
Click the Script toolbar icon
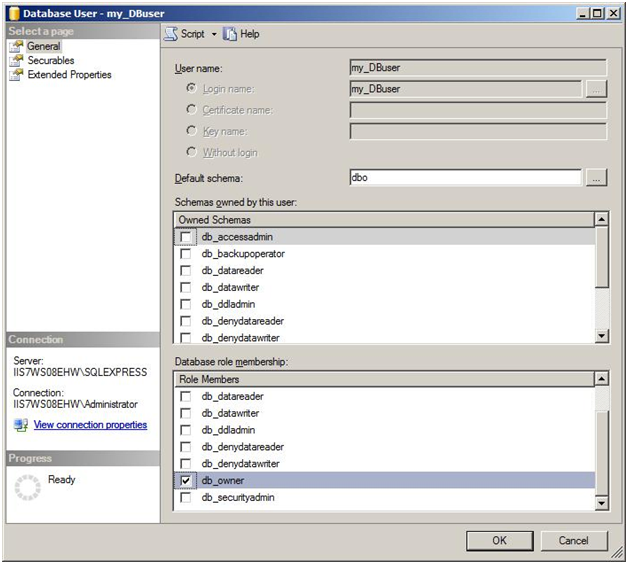click(171, 34)
